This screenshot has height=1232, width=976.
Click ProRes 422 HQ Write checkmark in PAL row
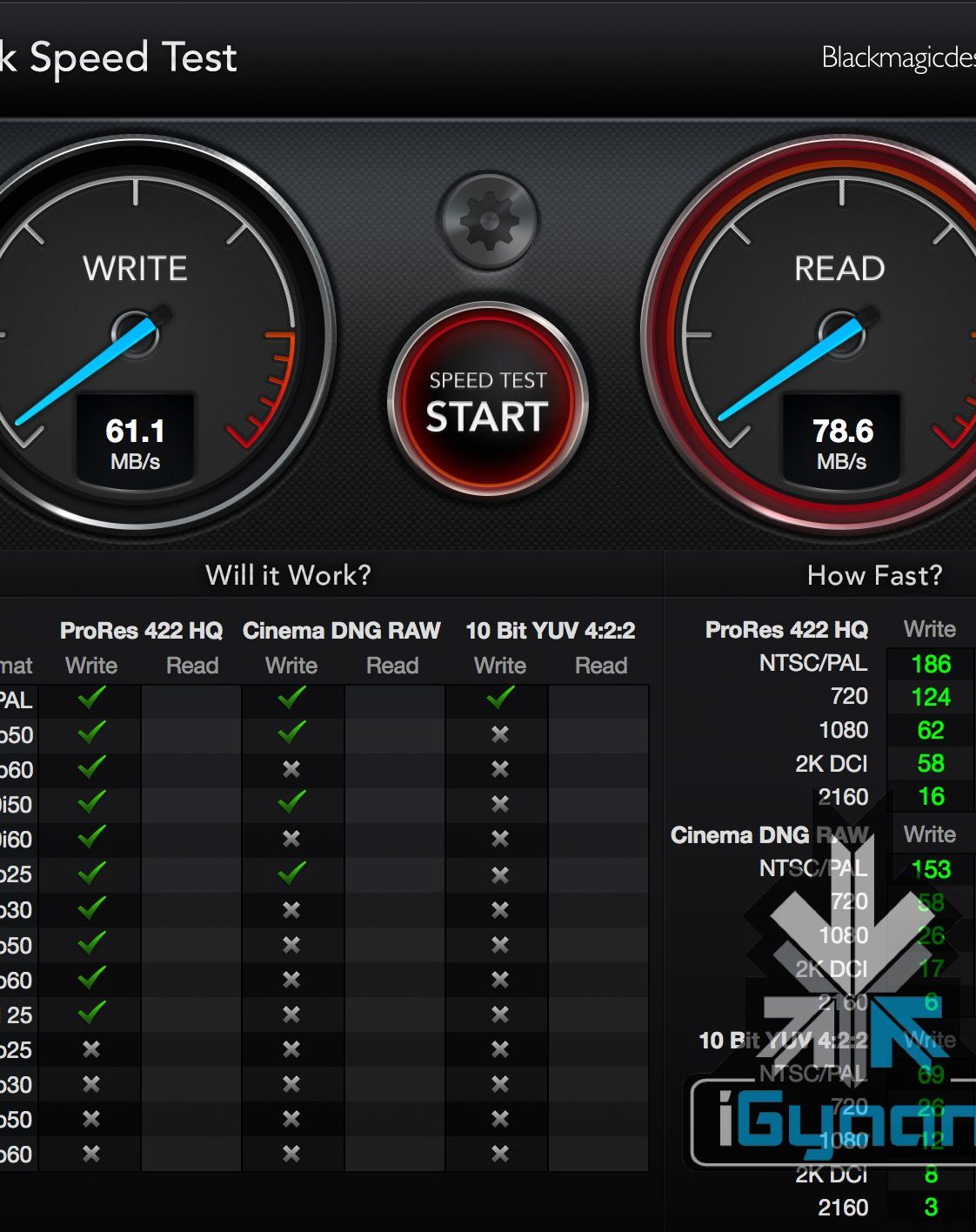click(x=91, y=698)
